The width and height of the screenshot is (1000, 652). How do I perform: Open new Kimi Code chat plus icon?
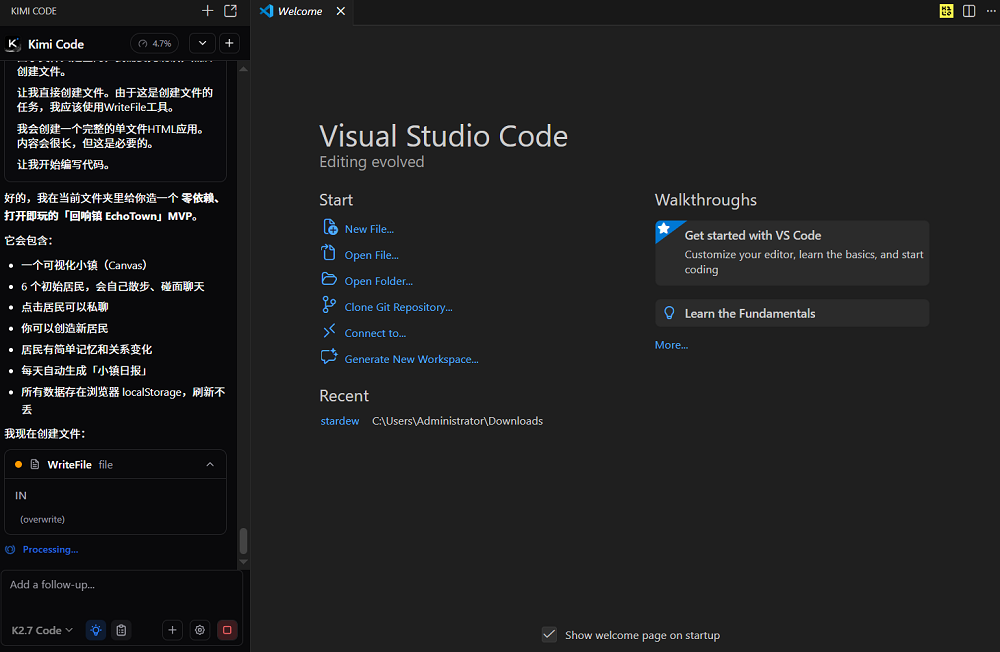(230, 43)
